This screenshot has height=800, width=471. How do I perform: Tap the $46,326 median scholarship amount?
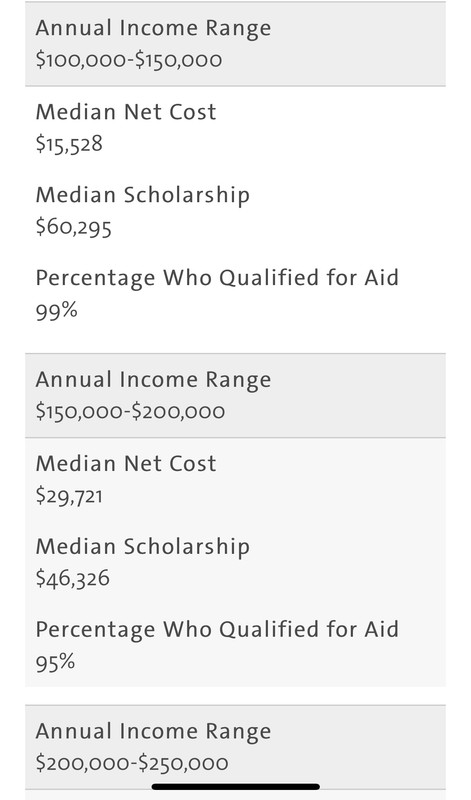72,579
